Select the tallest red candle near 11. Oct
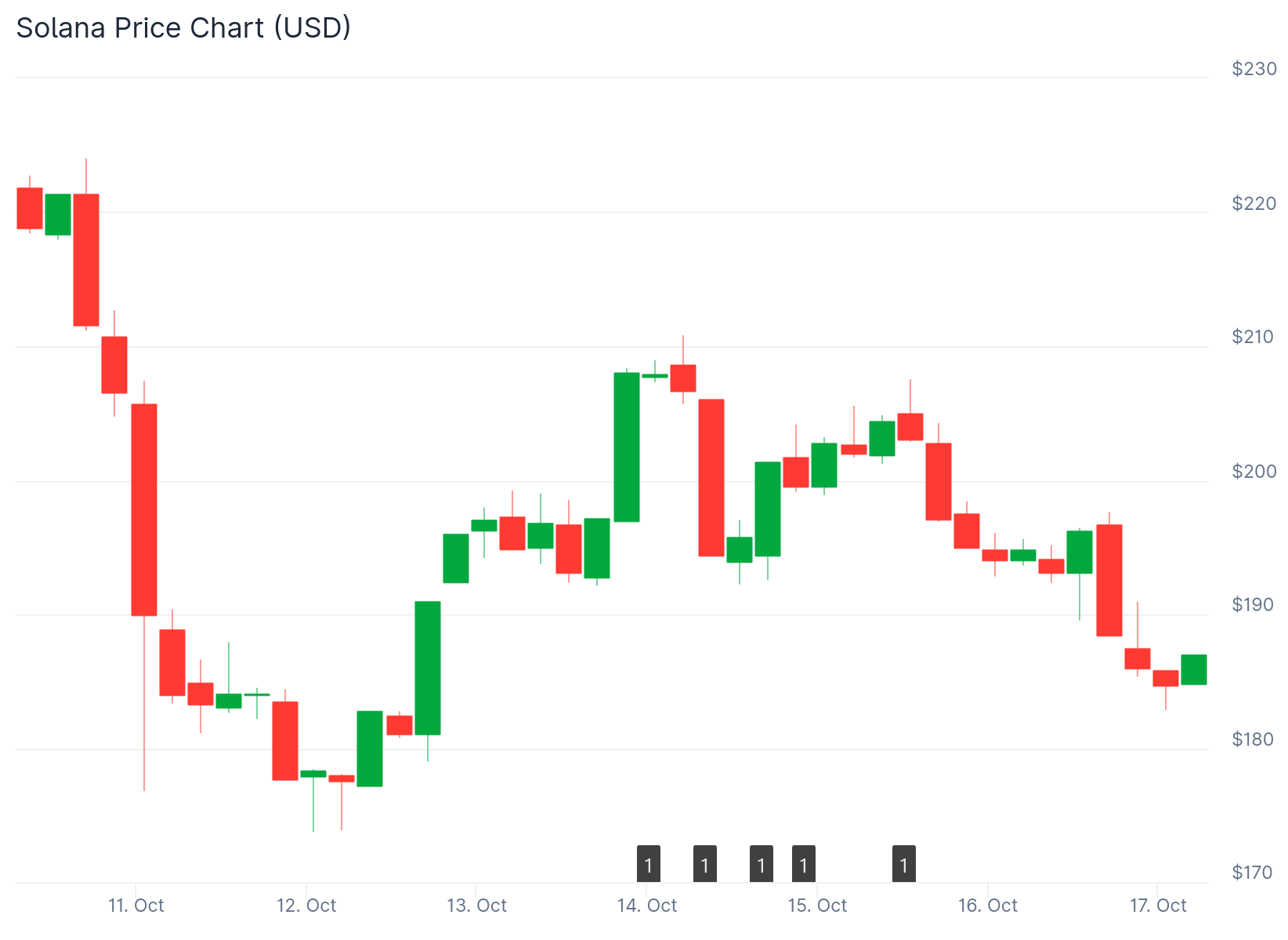This screenshot has width=1288, height=940. pos(144,509)
